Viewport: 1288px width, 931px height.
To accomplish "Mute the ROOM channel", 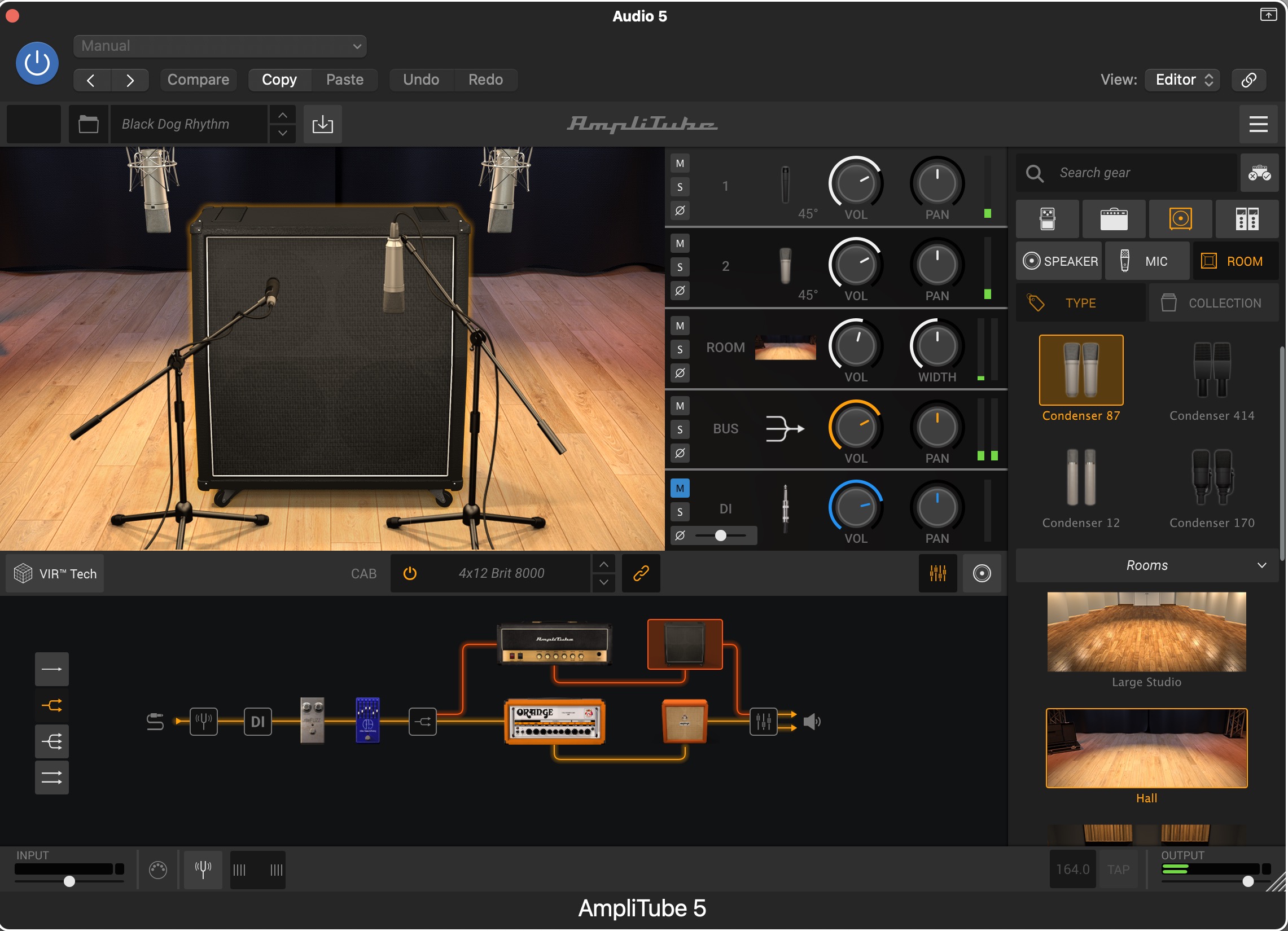I will coord(680,326).
